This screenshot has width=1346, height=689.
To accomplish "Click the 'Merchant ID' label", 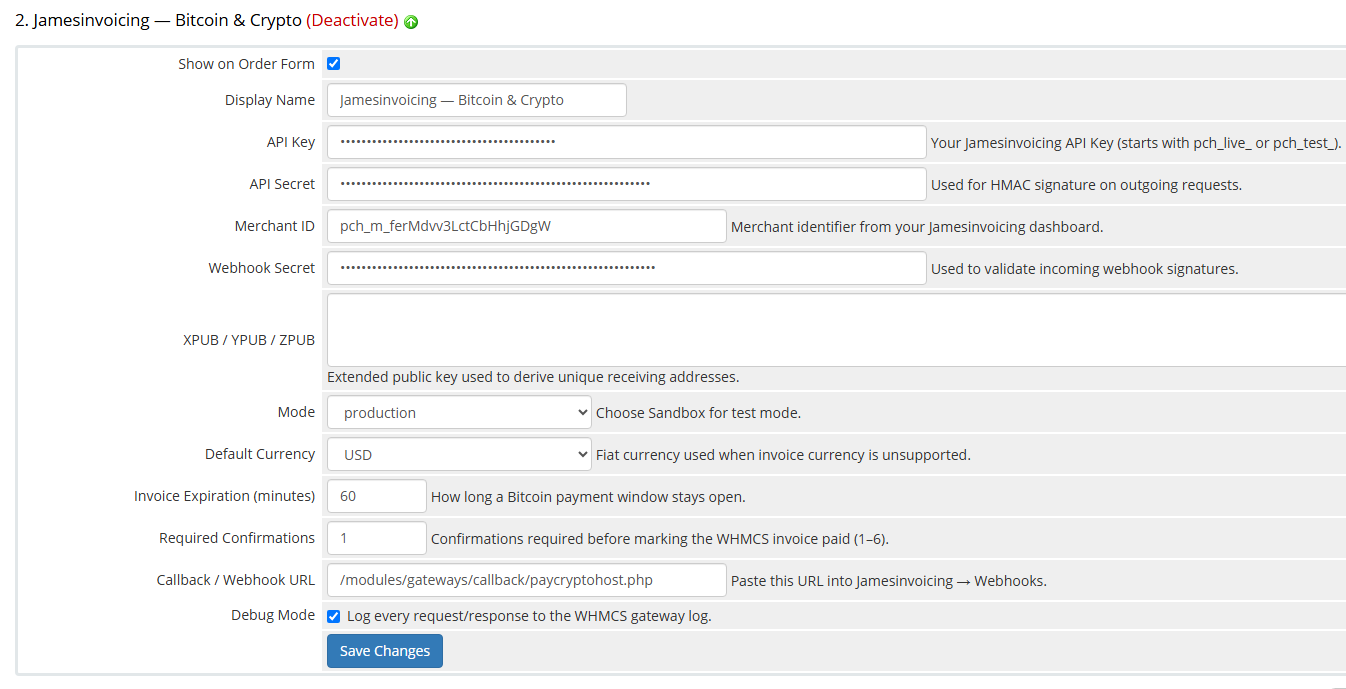I will click(275, 226).
